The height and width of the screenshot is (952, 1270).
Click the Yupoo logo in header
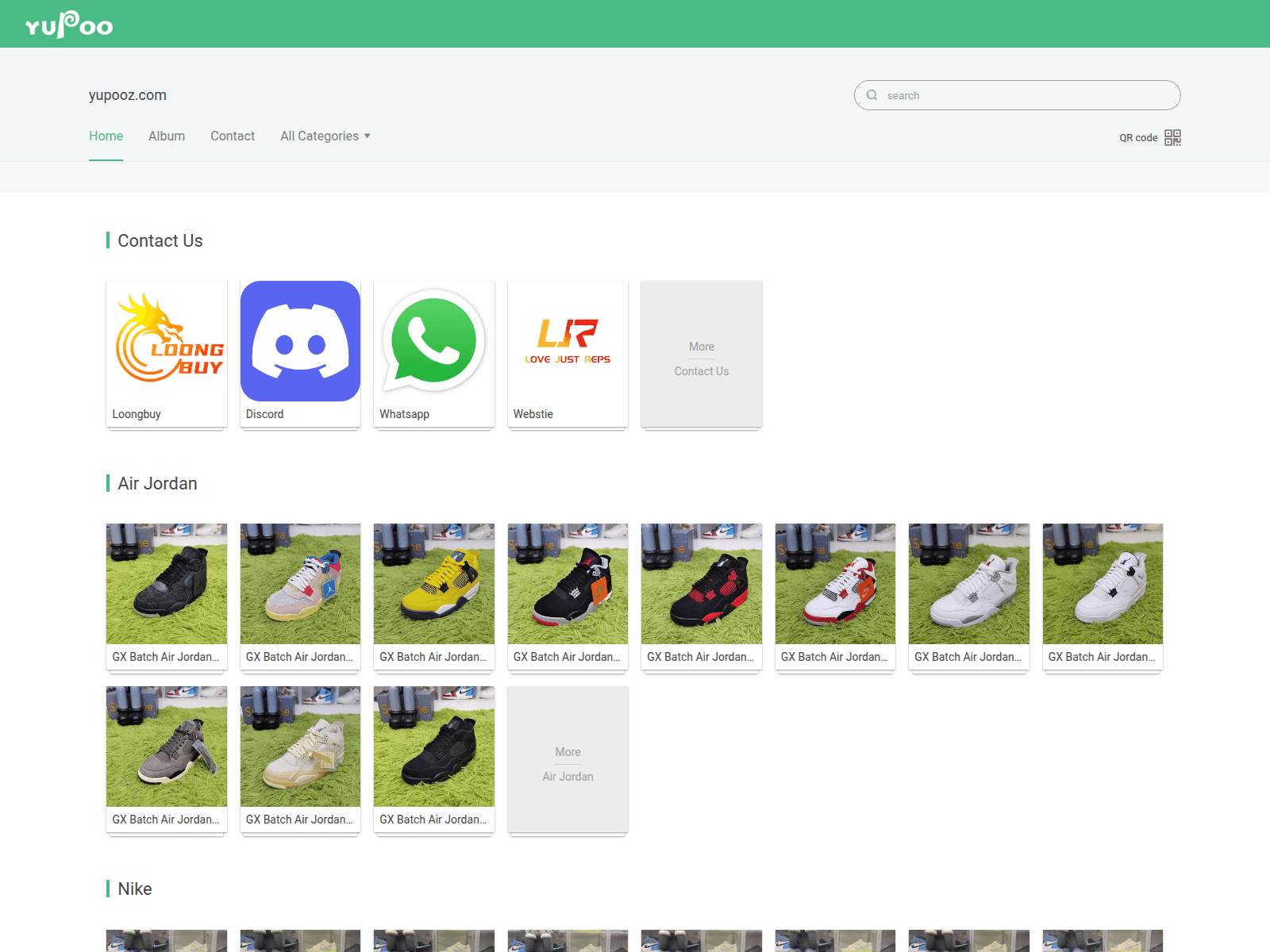[69, 25]
